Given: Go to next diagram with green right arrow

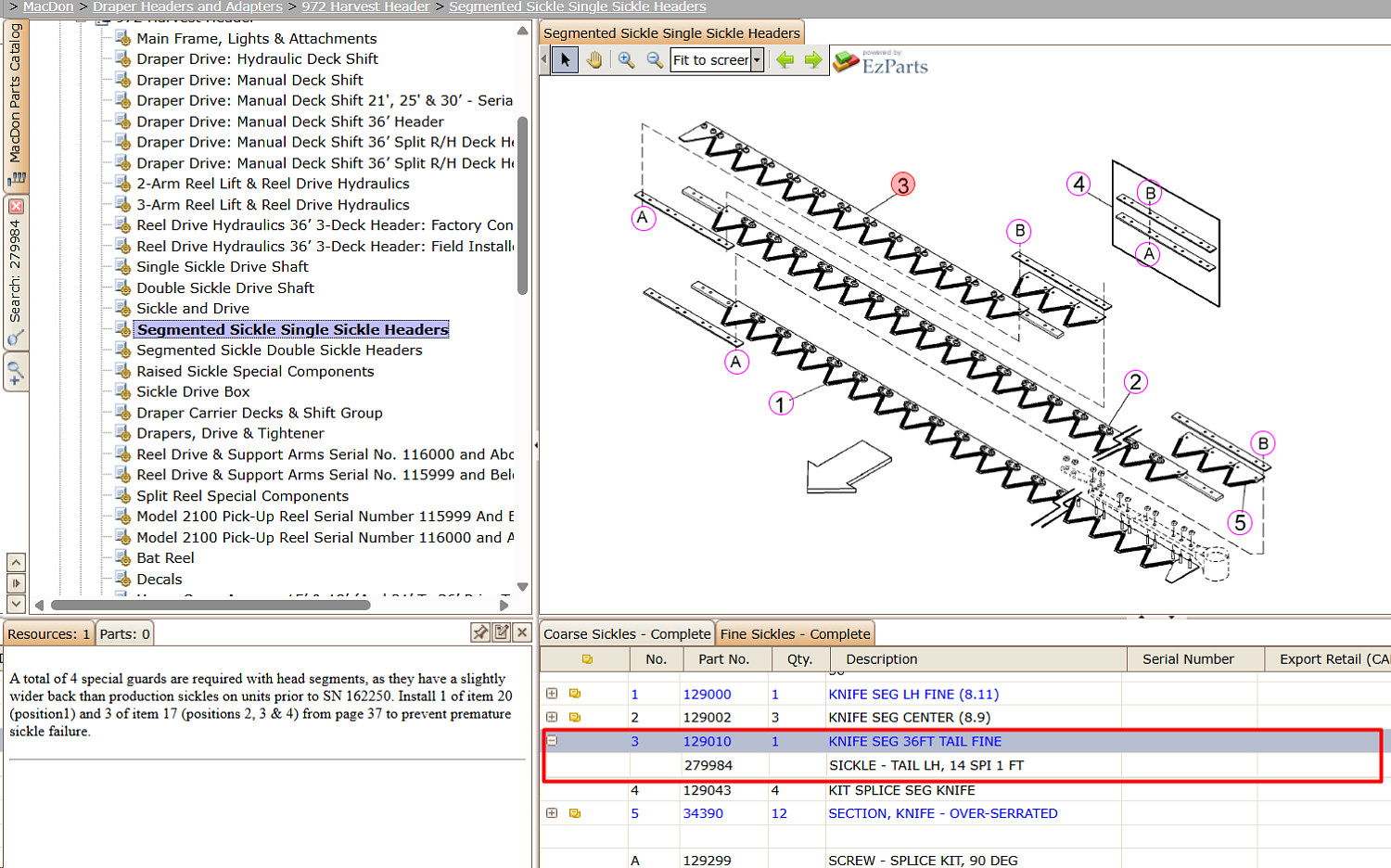Looking at the screenshot, I should pyautogui.click(x=813, y=60).
